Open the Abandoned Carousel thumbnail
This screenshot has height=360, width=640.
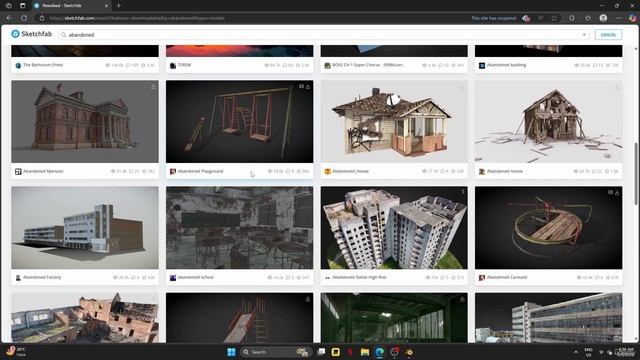coord(549,228)
